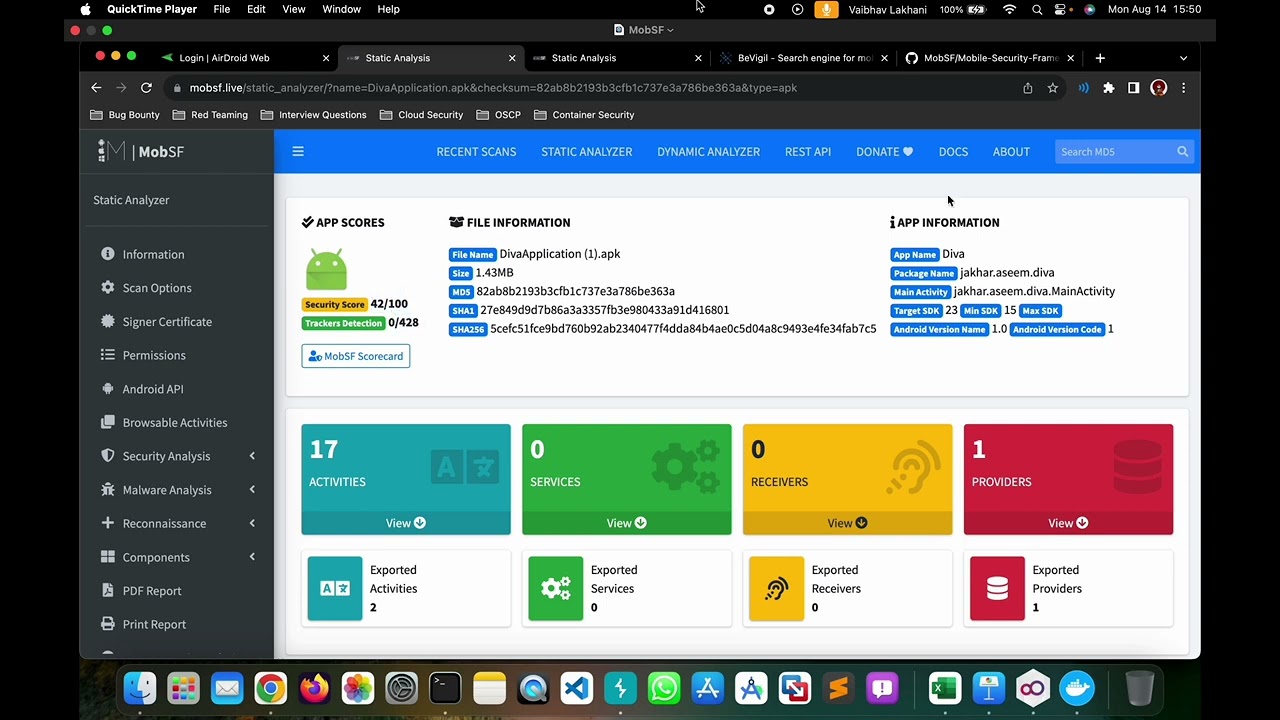Click the browser back arrow
1280x720 pixels.
[97, 88]
